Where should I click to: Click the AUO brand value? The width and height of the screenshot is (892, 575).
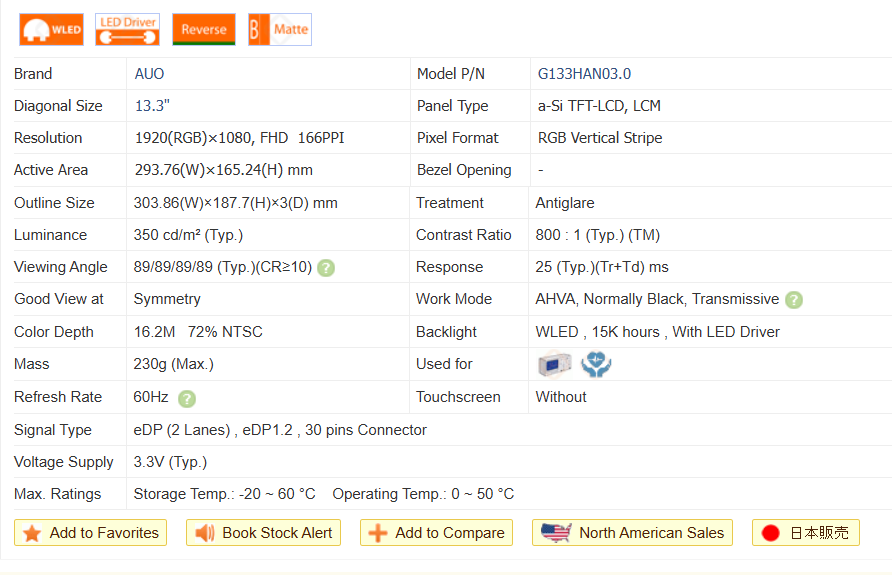pyautogui.click(x=149, y=74)
